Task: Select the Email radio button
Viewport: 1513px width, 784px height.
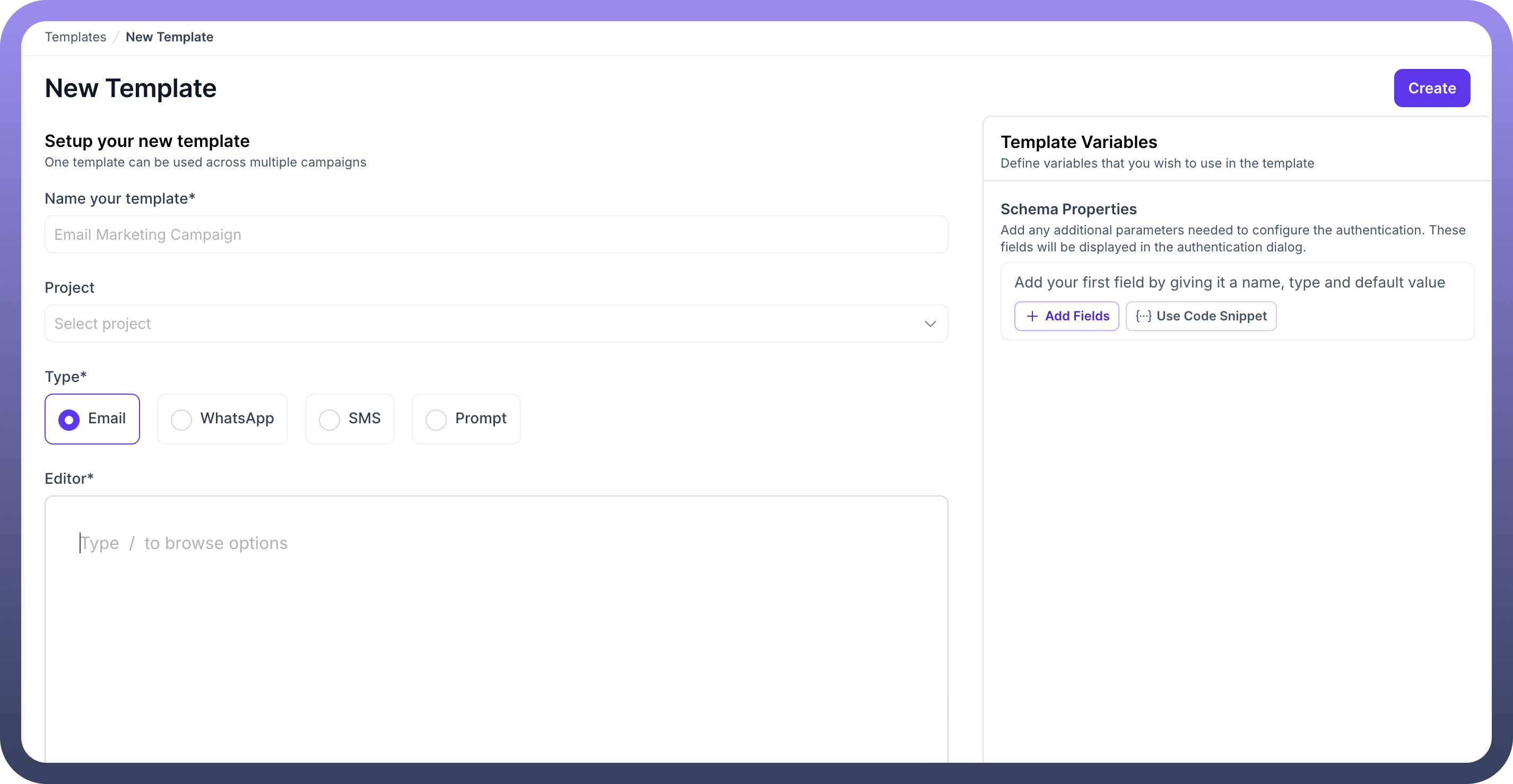Action: (69, 419)
